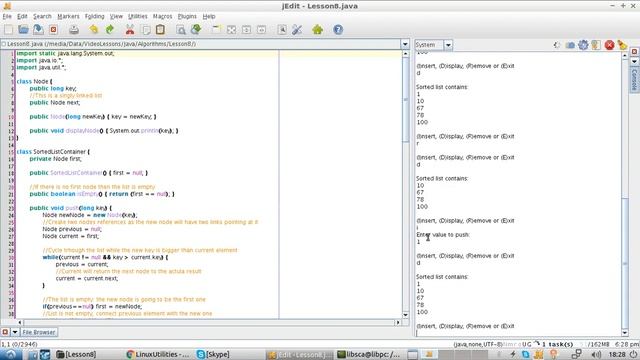The height and width of the screenshot is (360, 640).
Task: Print the buffer using printer icon
Action: tap(74, 29)
